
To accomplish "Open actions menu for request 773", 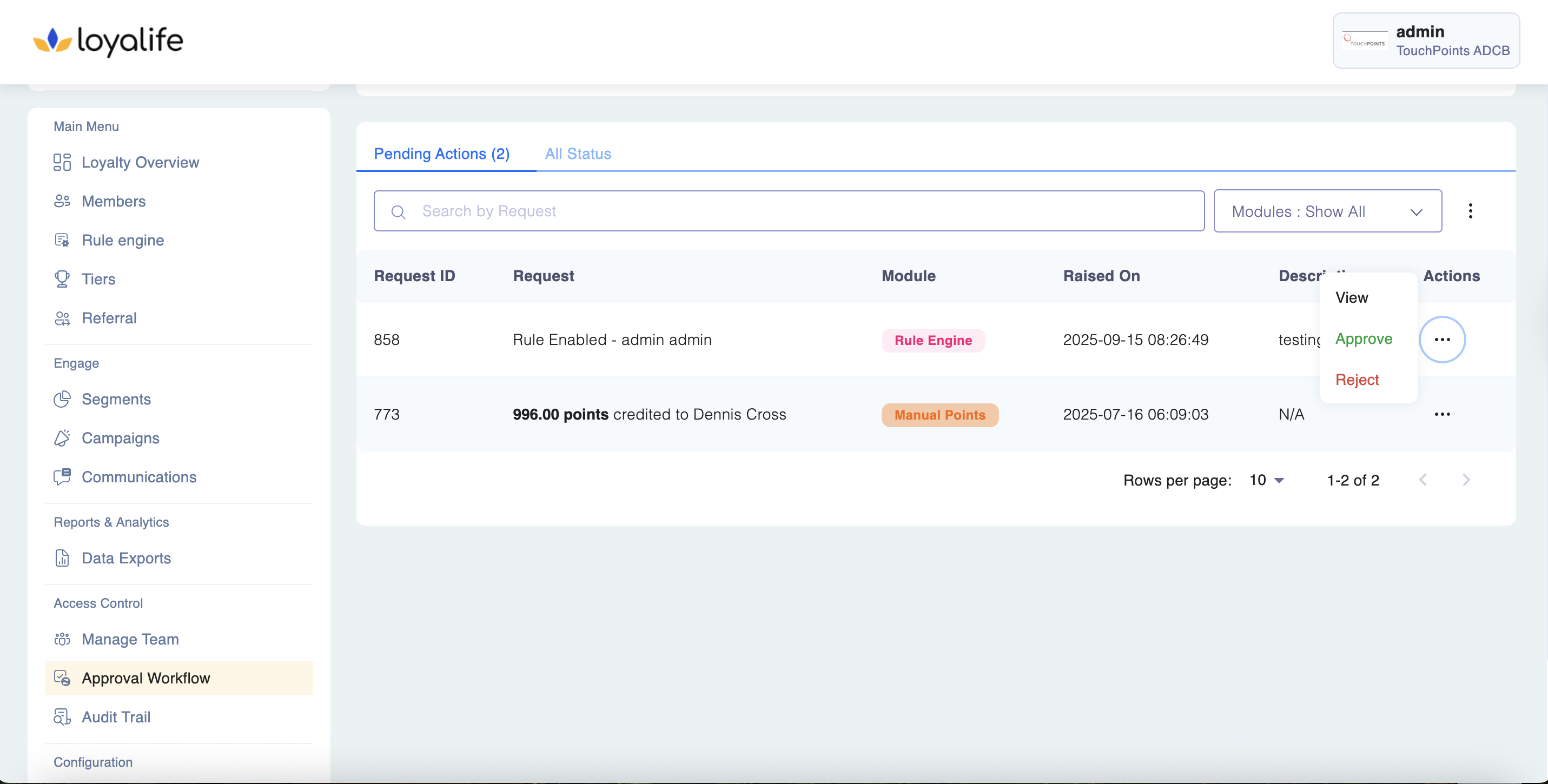I will (1441, 415).
